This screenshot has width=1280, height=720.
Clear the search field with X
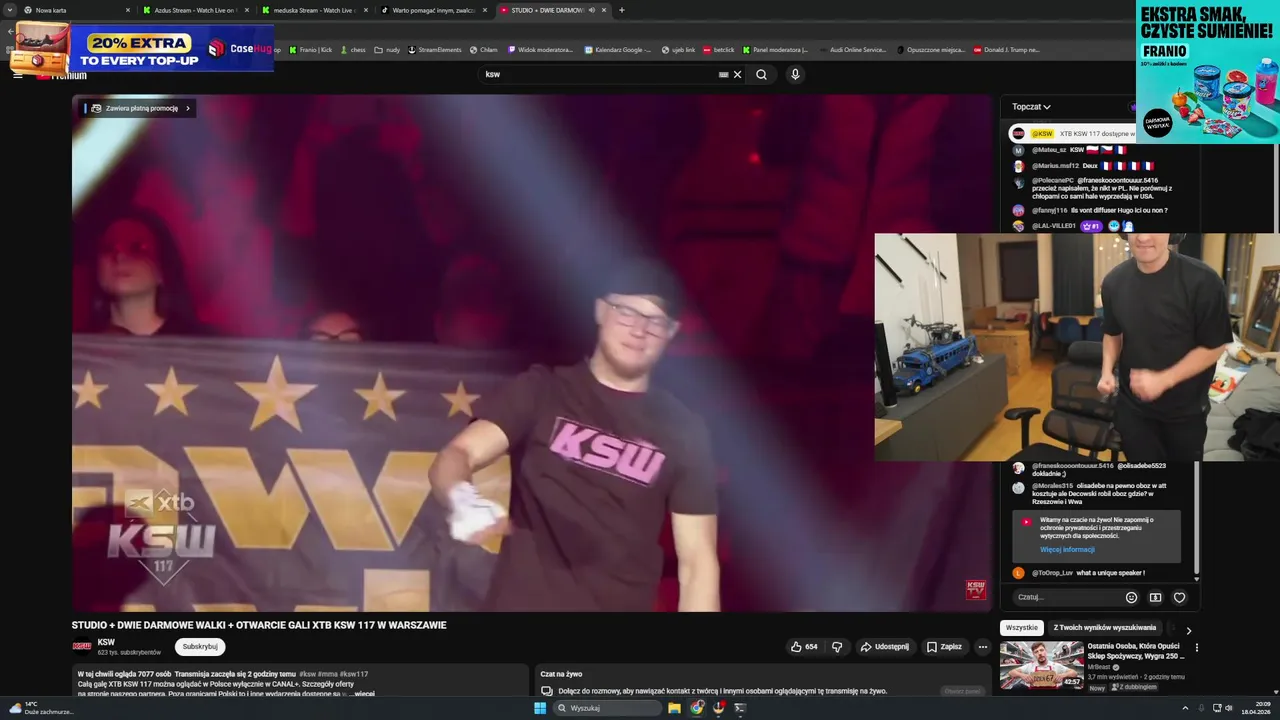point(738,74)
